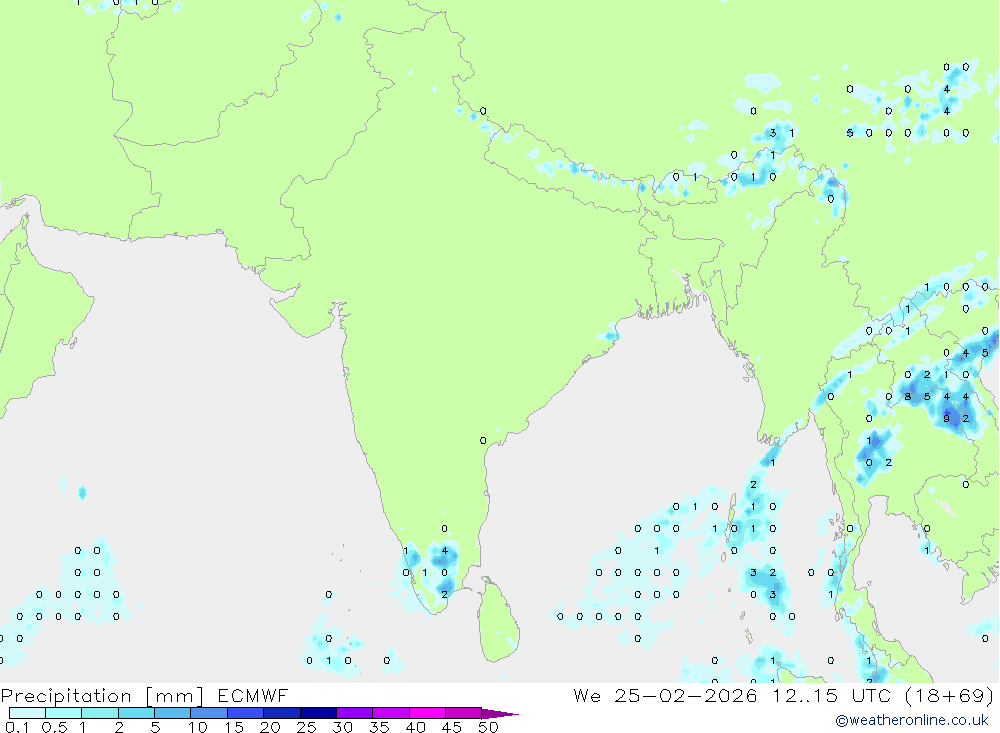The width and height of the screenshot is (1000, 733).
Task: Click the '15' legend scale label
Action: [x=234, y=727]
